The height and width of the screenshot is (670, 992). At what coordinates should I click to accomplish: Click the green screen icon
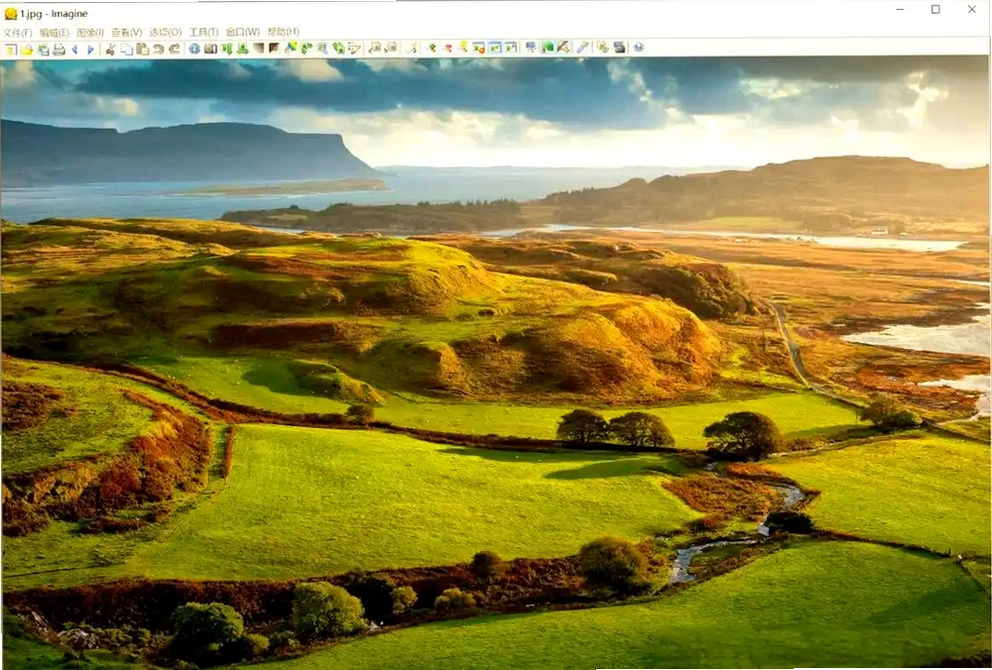pos(547,49)
